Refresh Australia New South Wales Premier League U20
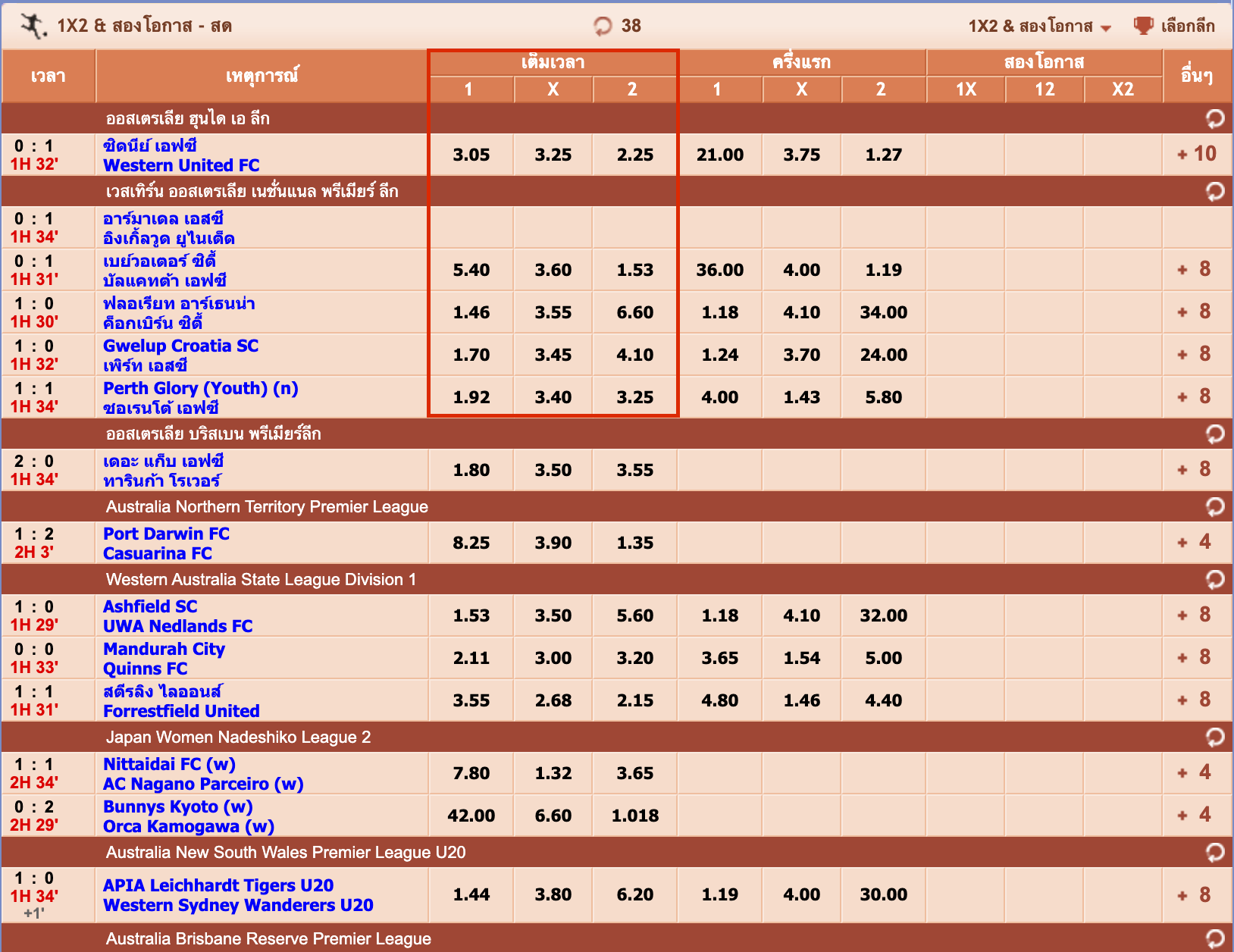 tap(1214, 852)
